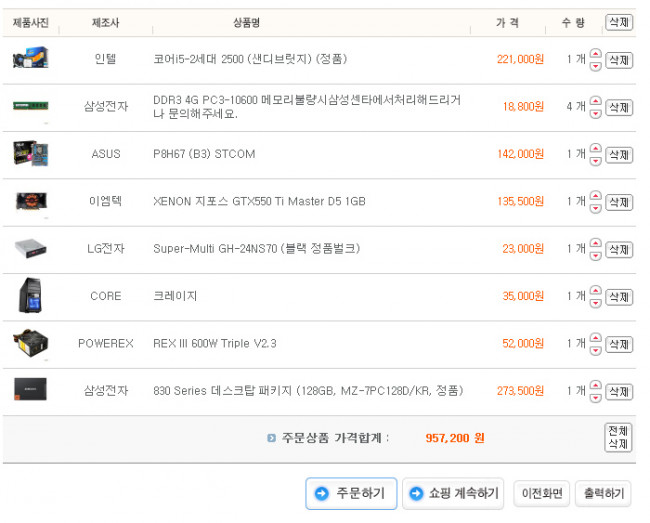Click 쇼핑 계속하기 to continue shopping
Screen dimensions: 650x523
(x=455, y=493)
